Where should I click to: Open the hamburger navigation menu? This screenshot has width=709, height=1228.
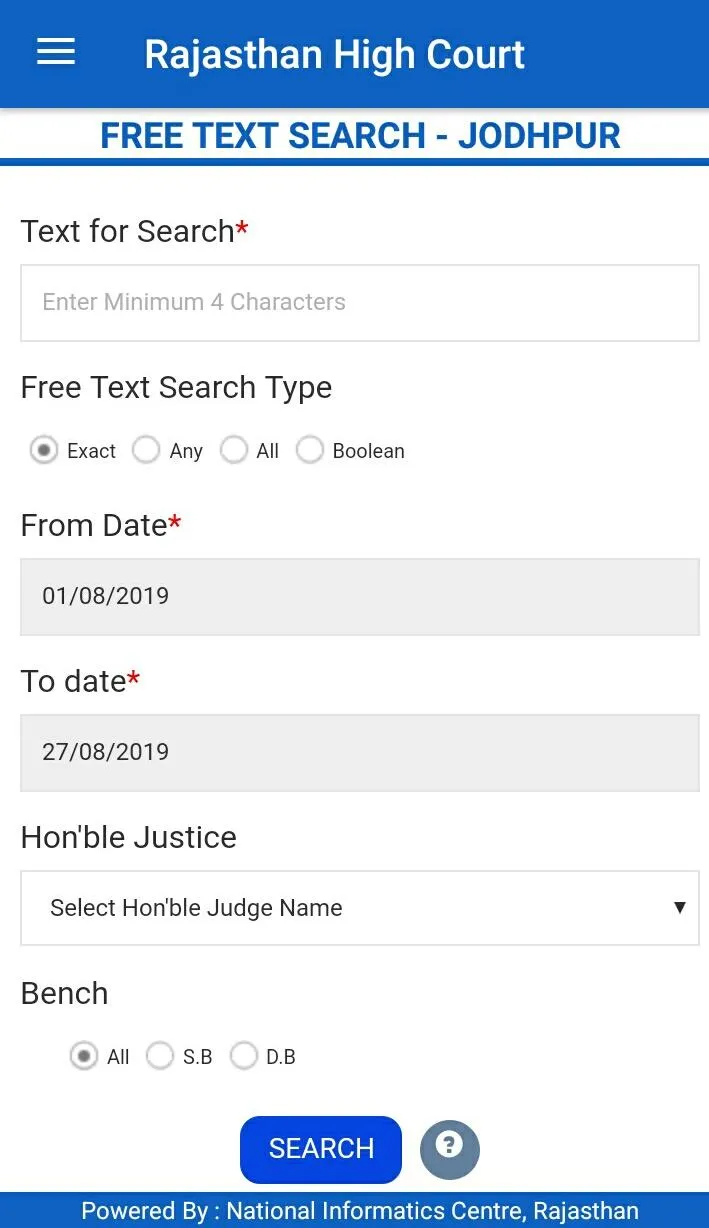tap(55, 53)
